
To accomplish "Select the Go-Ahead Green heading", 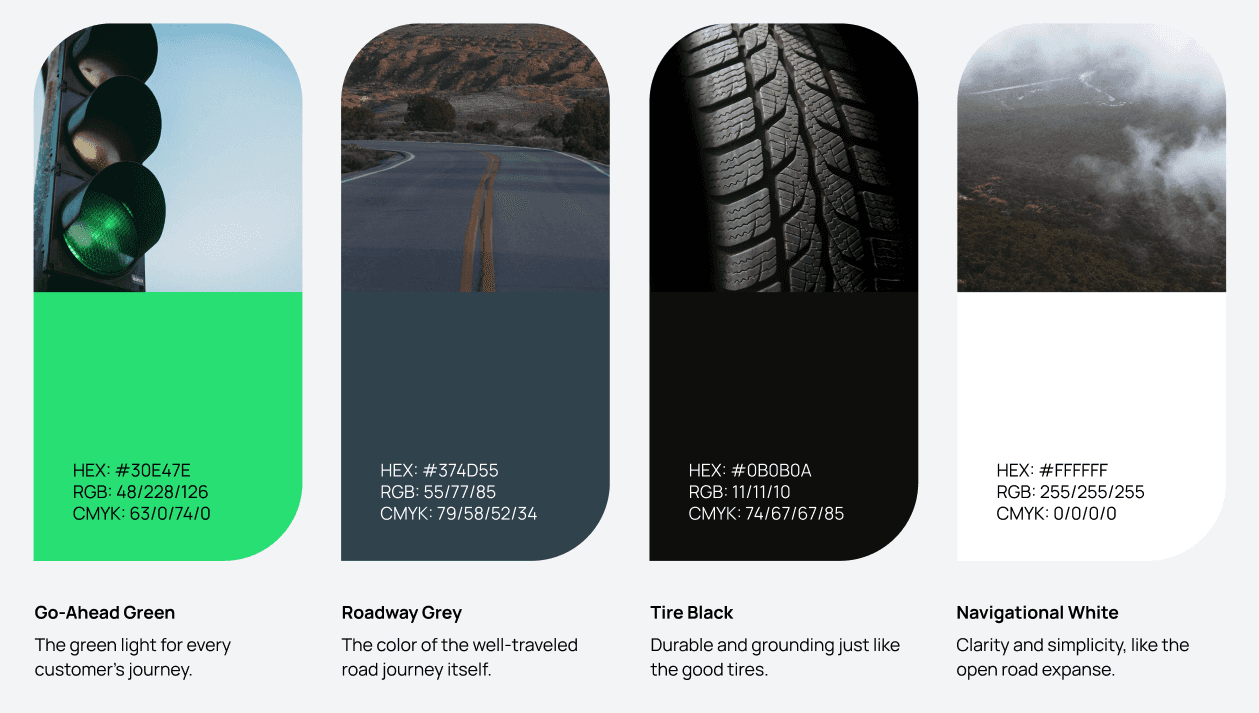I will click(105, 613).
